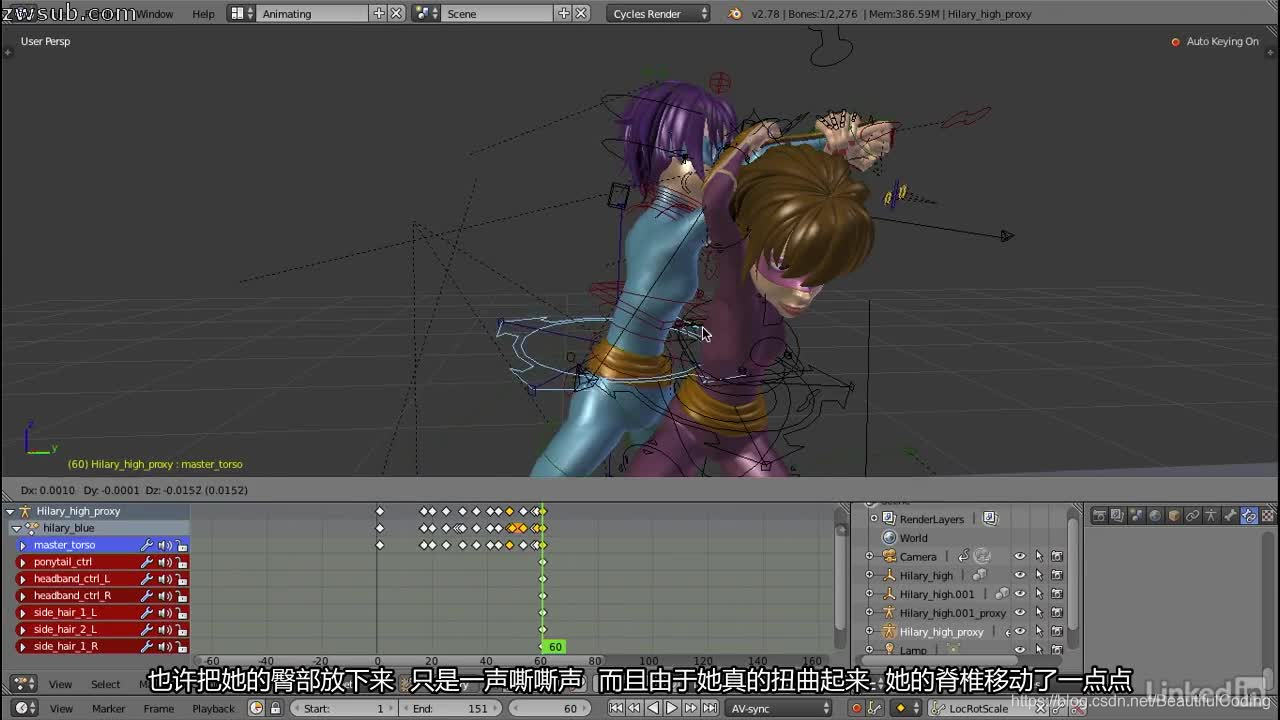Hide Hilary_high.001_proxy with its eye icon
This screenshot has height=720, width=1280.
[x=1019, y=613]
